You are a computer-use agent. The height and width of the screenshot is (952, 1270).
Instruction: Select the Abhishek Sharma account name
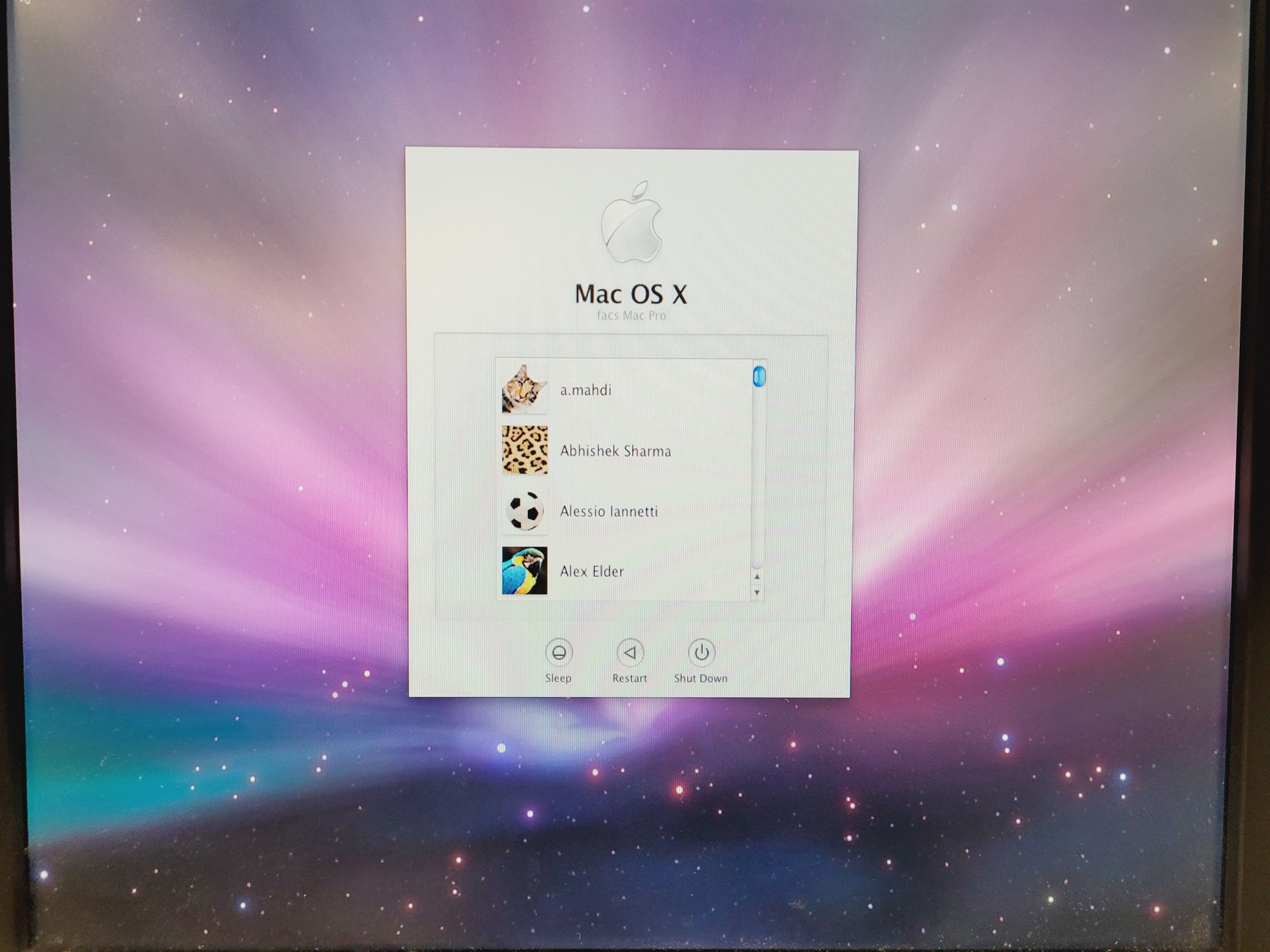click(x=615, y=451)
